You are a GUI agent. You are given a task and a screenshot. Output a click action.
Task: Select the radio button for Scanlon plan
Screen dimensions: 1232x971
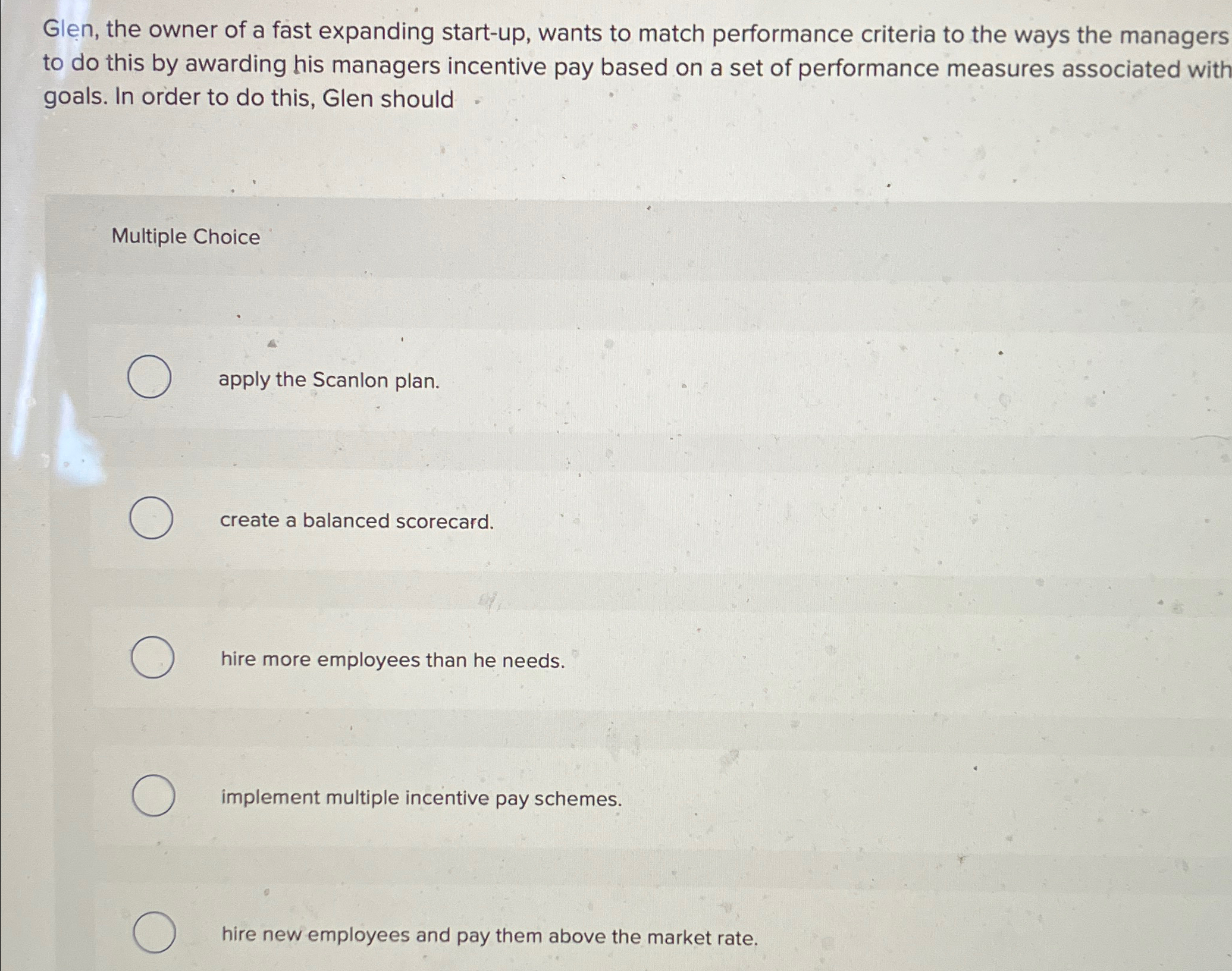(150, 376)
